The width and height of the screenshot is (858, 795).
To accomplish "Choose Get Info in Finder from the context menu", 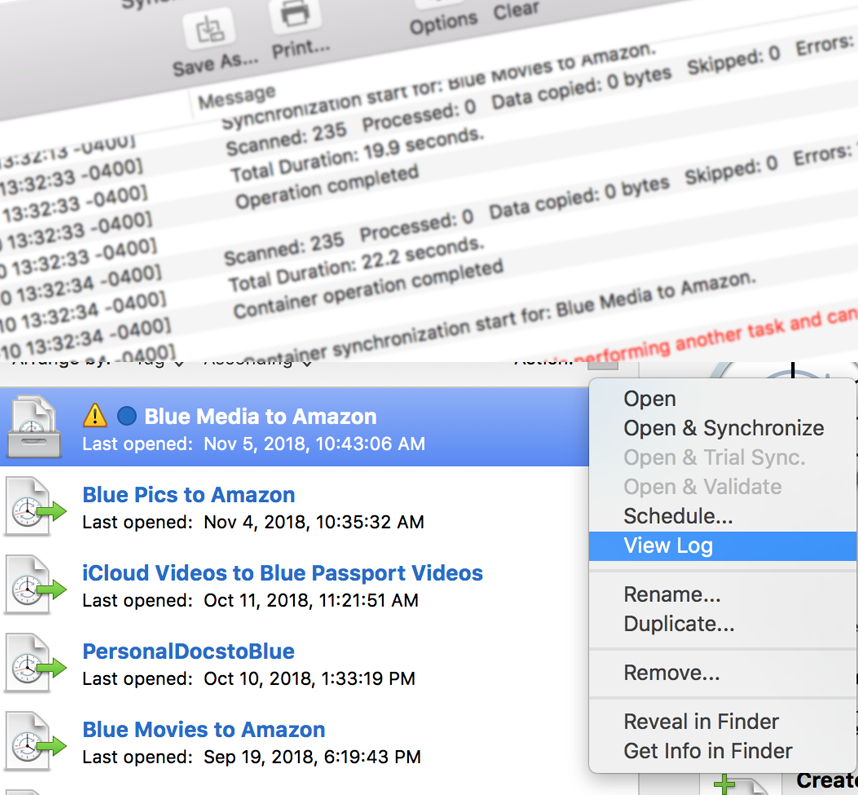I will click(x=722, y=751).
